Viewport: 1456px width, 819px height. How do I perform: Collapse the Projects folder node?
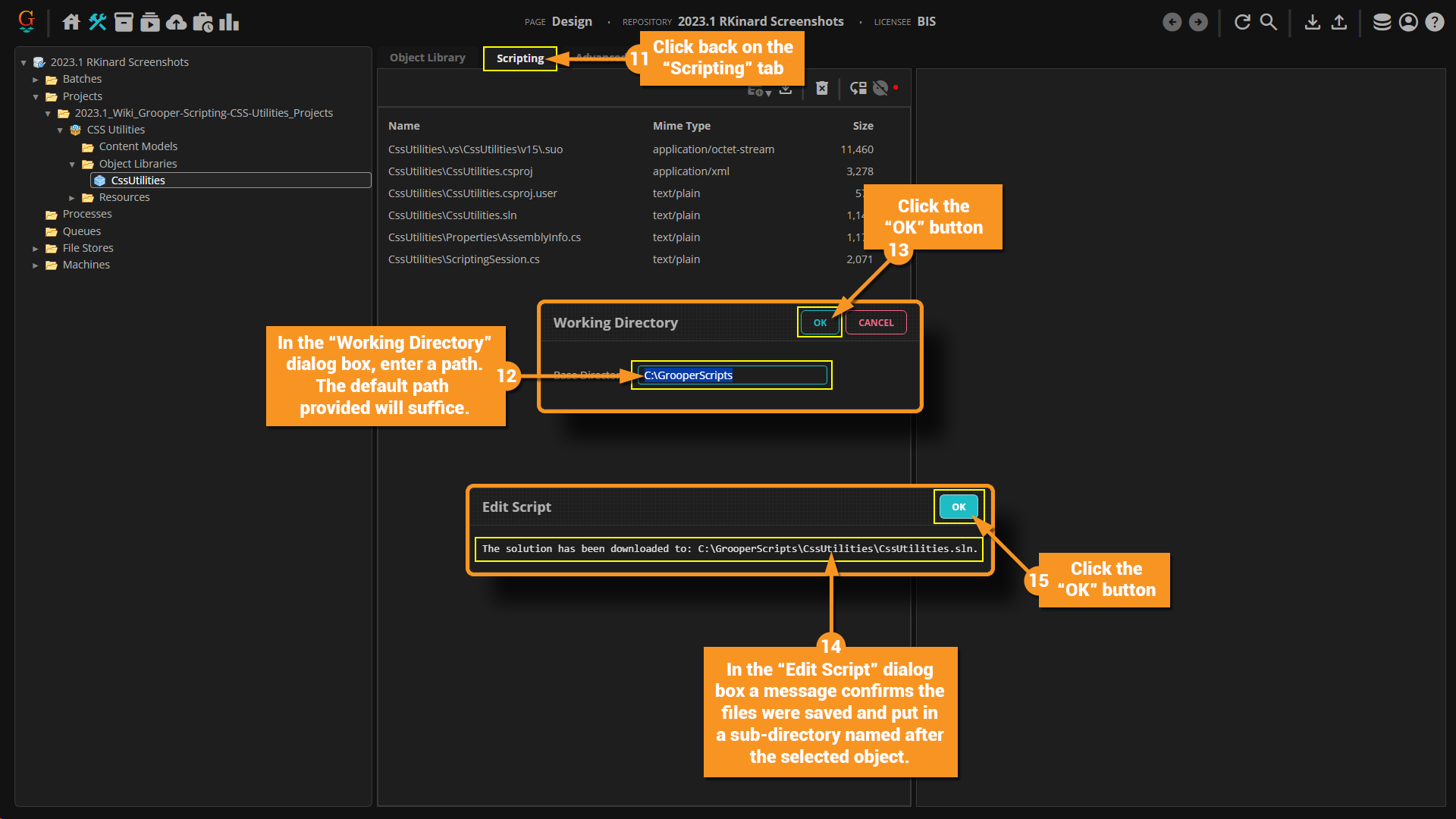[x=36, y=96]
